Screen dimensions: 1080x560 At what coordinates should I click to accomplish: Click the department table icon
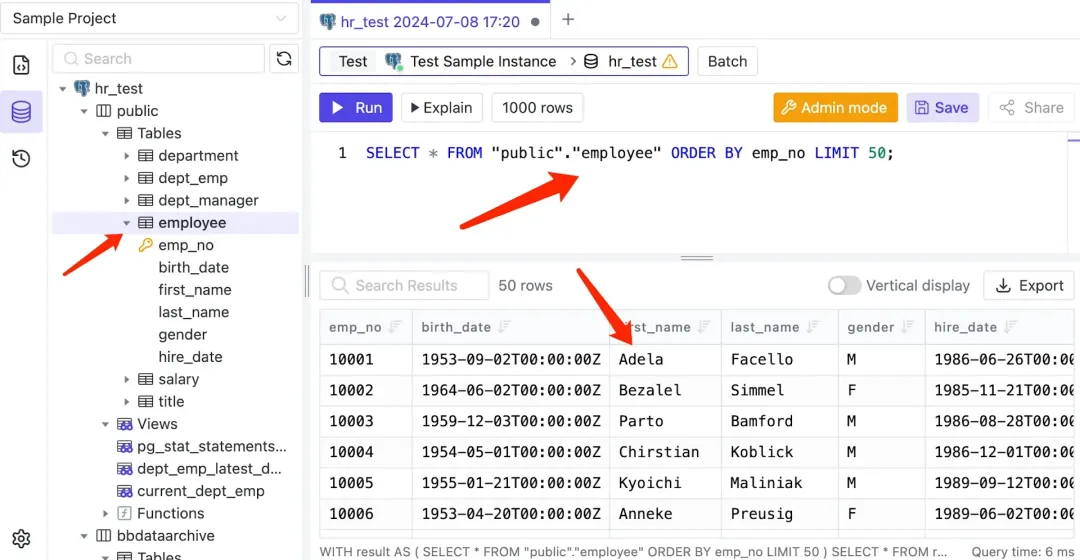click(145, 156)
